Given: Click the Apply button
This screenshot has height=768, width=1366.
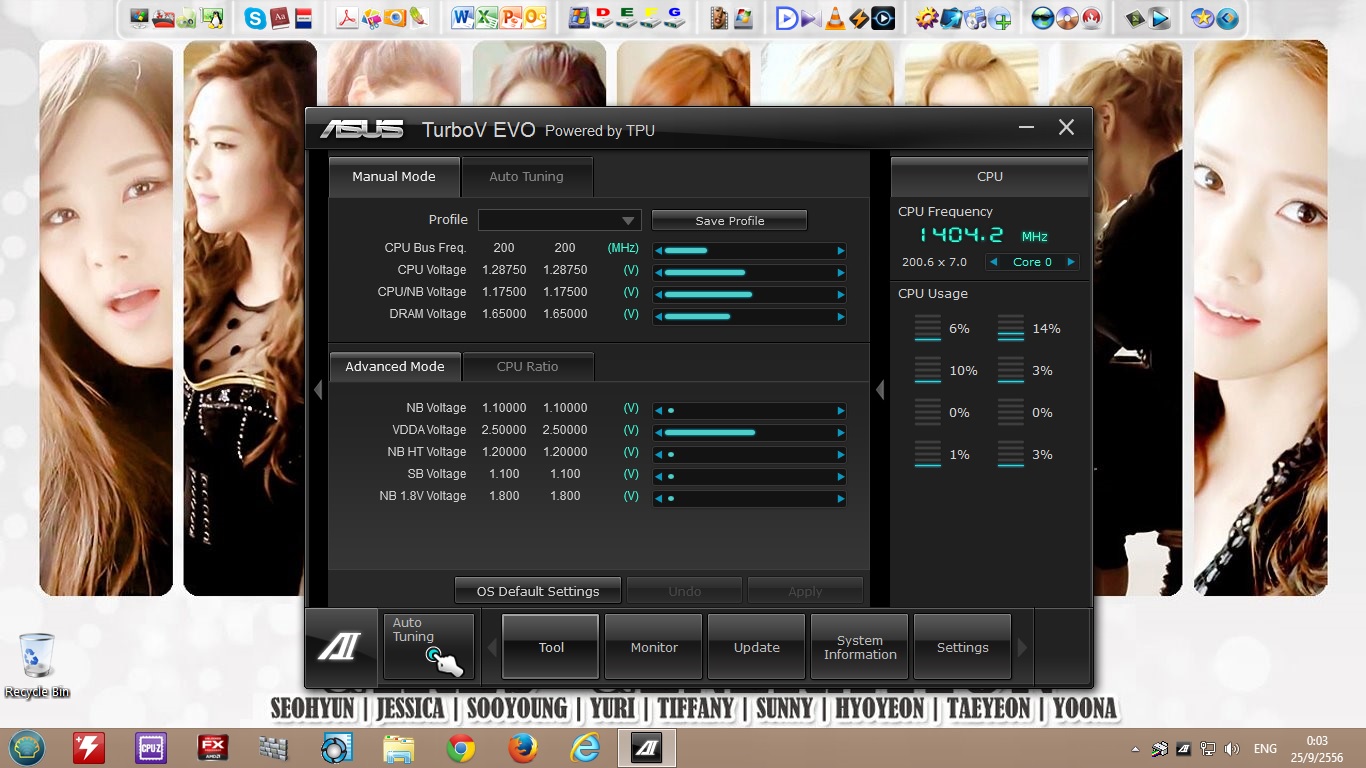Looking at the screenshot, I should click(x=805, y=591).
